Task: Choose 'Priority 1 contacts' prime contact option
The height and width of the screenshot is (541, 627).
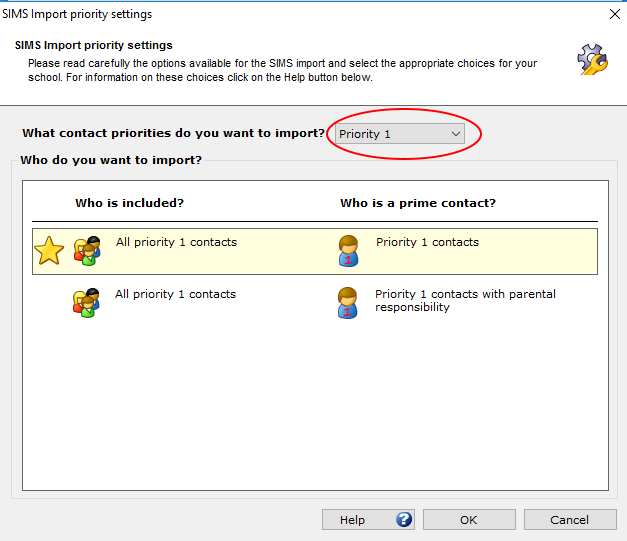Action: click(x=427, y=242)
